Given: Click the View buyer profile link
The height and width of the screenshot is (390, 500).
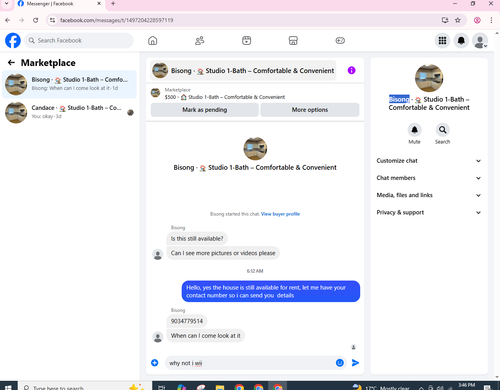Looking at the screenshot, I should [x=280, y=214].
